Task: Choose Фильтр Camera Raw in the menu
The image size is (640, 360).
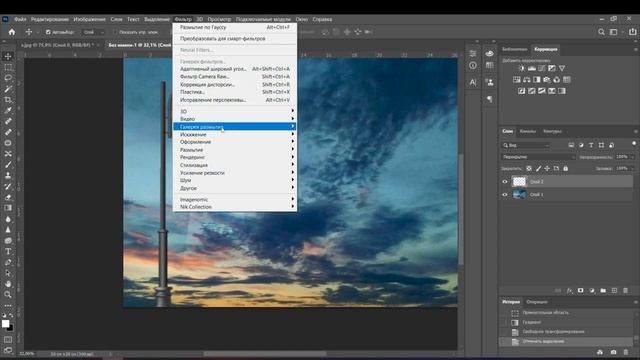Action: pos(235,76)
